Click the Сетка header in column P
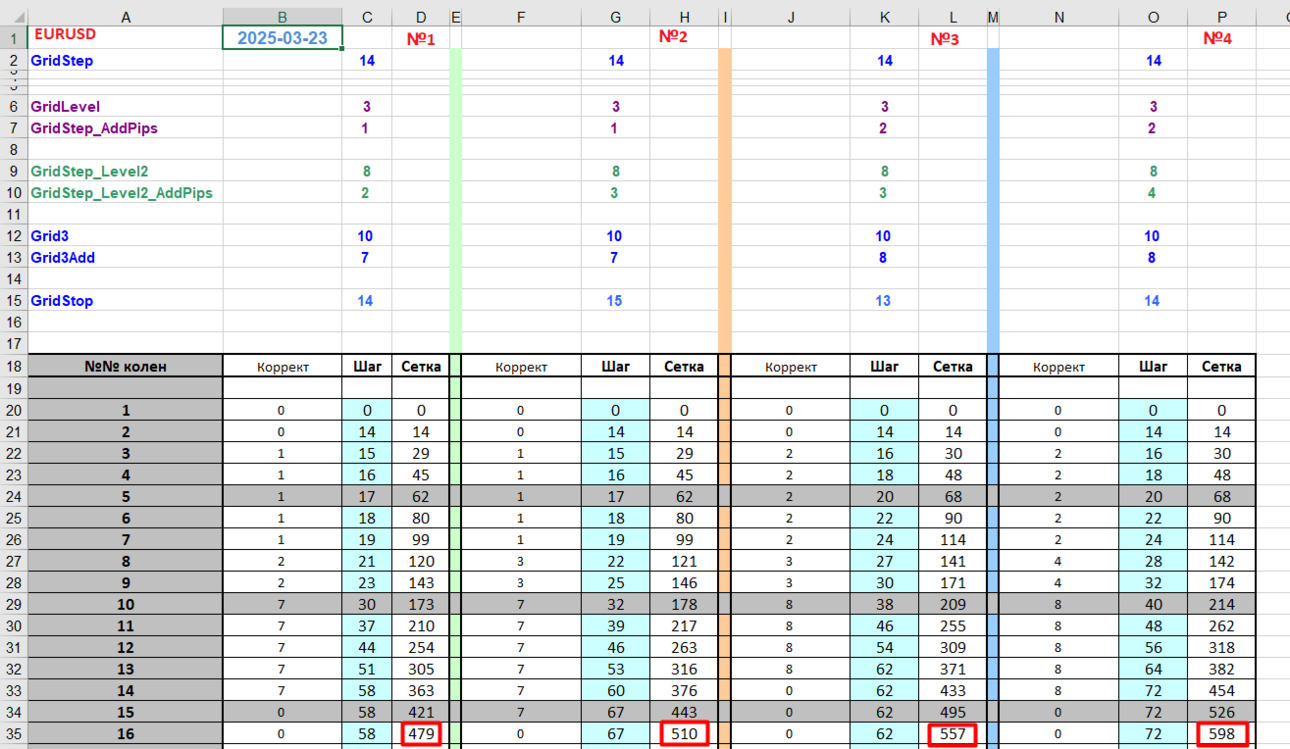 (1222, 366)
